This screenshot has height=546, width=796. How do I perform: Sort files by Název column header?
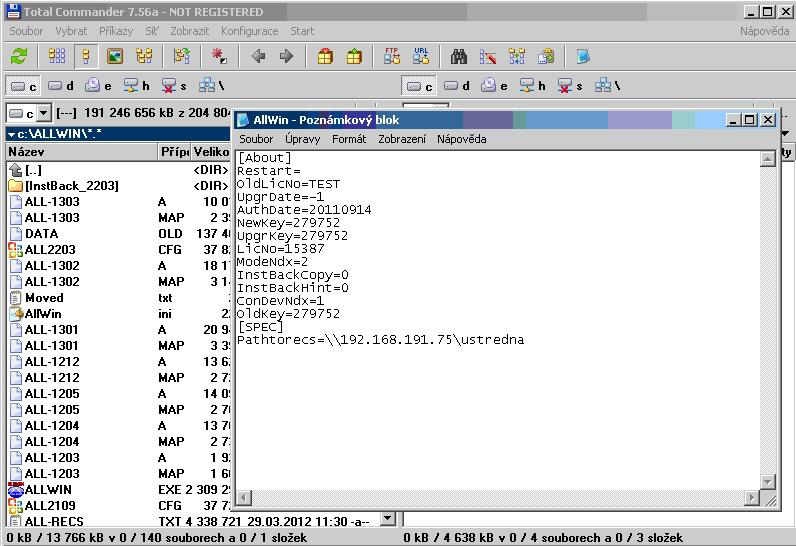(x=81, y=152)
